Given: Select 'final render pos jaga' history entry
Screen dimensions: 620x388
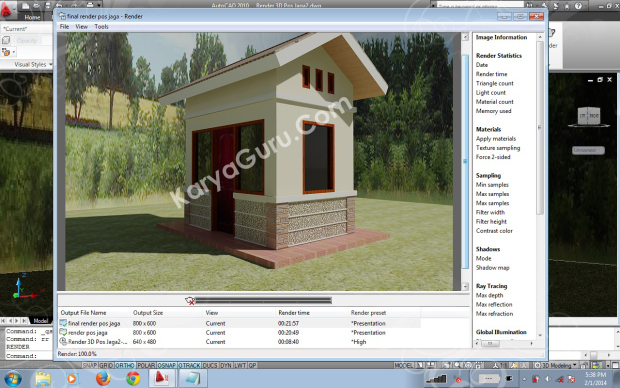Looking at the screenshot, I should [x=239, y=323].
